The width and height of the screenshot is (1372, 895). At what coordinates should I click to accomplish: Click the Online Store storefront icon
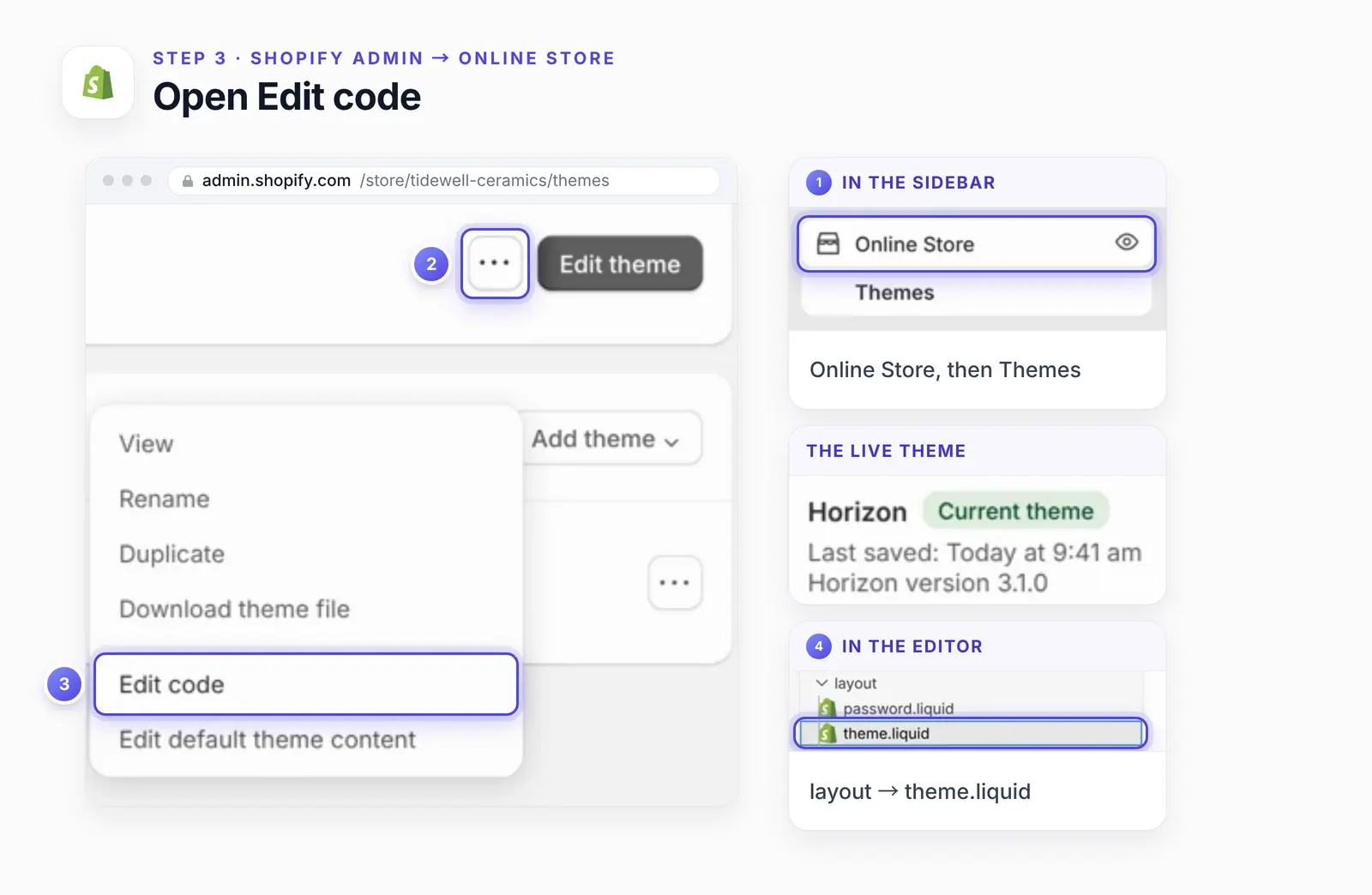[x=828, y=243]
